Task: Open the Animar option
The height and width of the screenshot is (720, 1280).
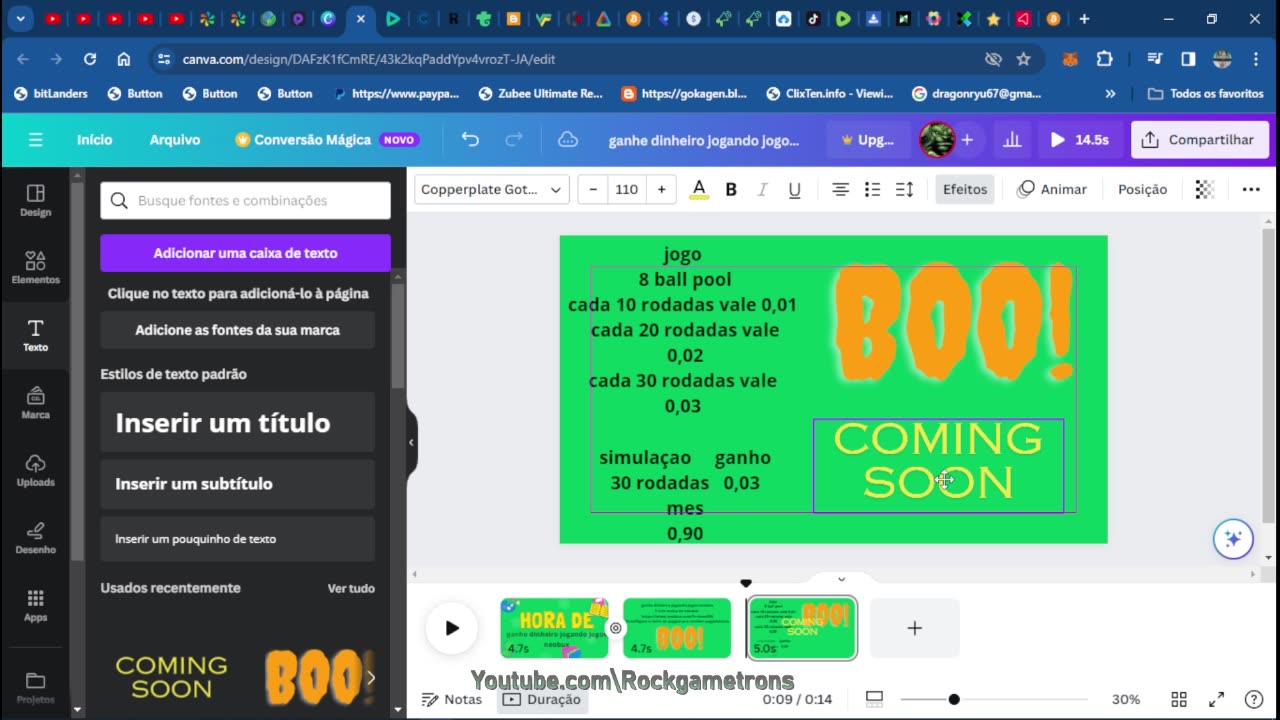Action: click(x=1051, y=189)
